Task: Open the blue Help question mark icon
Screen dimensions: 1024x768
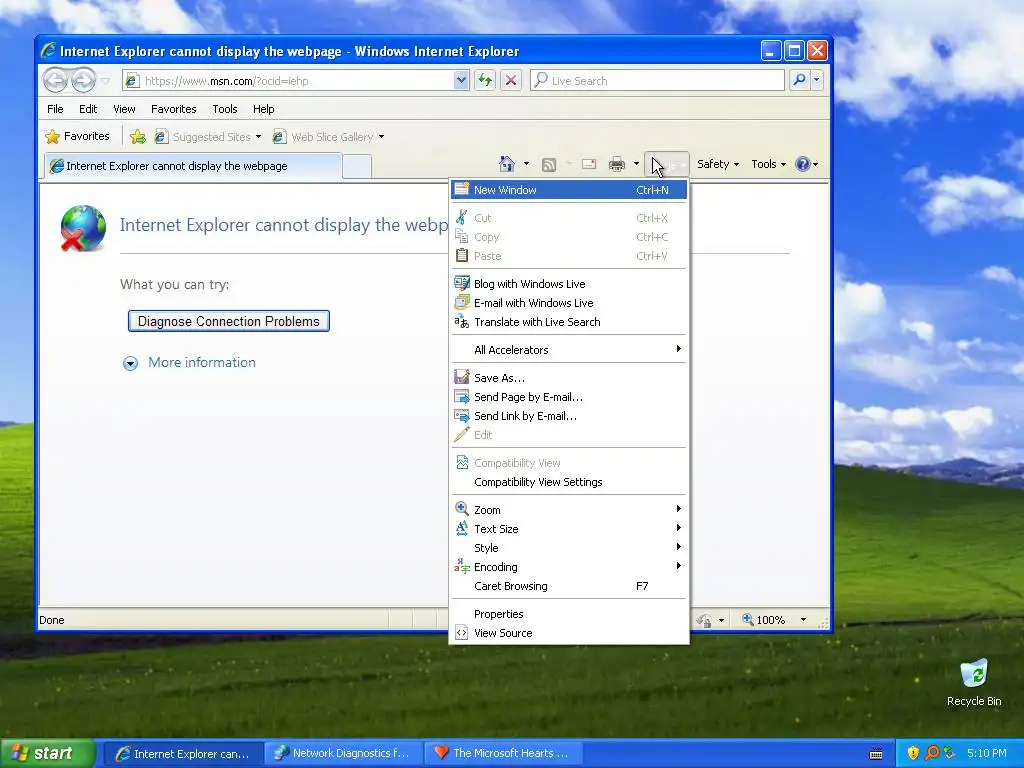Action: click(803, 164)
